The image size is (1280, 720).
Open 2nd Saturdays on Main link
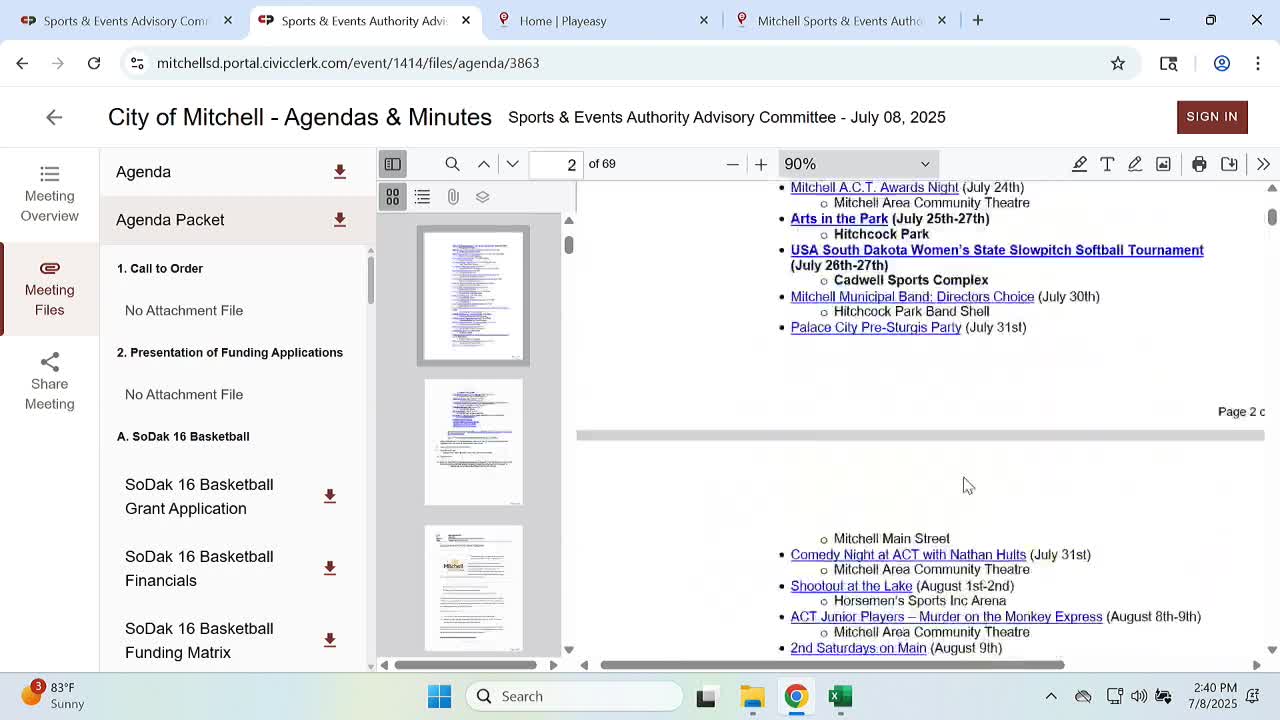(x=858, y=648)
